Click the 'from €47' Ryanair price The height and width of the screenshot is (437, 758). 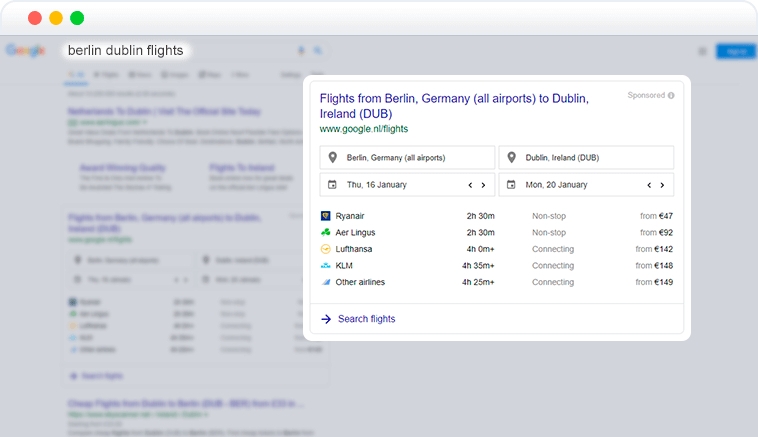tap(656, 216)
